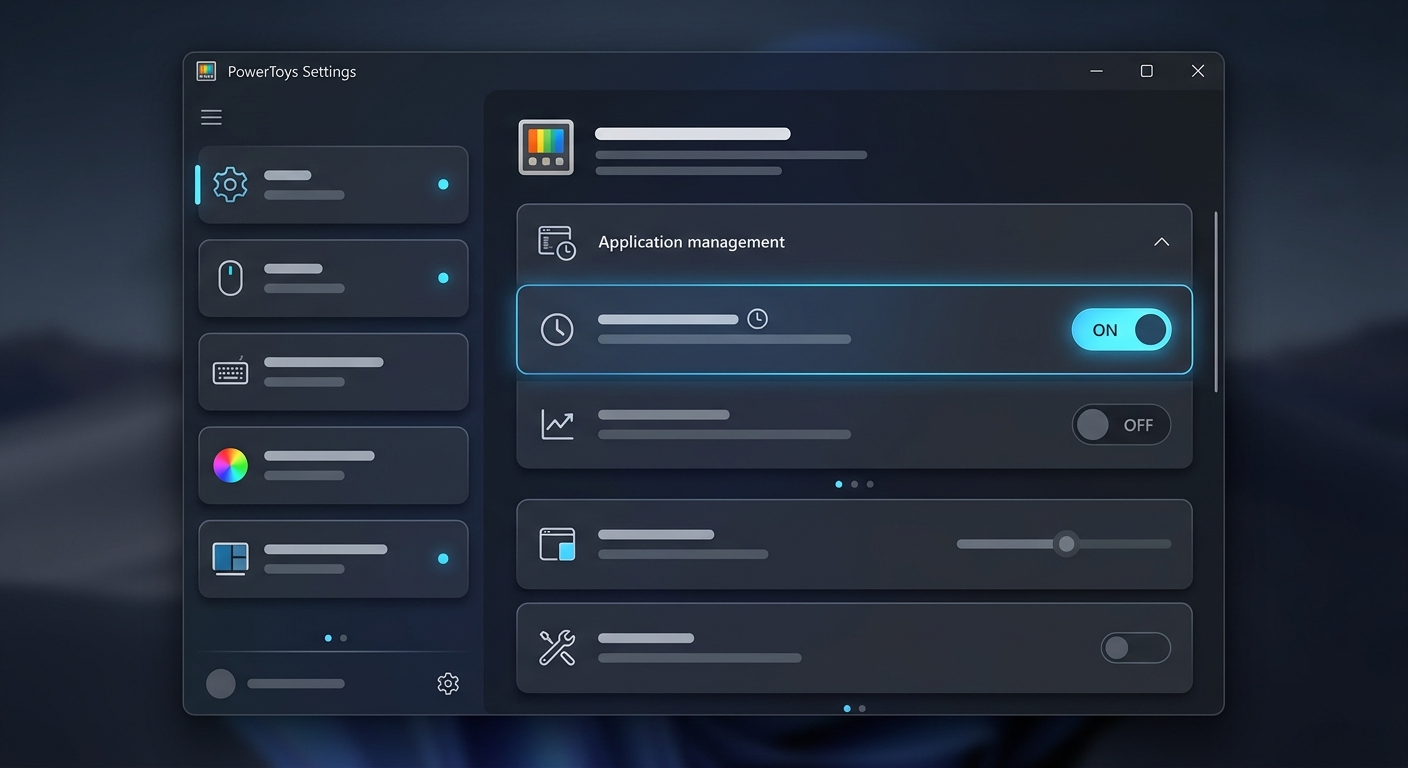The image size is (1408, 768).
Task: Click the slider in the window row
Action: 1064,544
